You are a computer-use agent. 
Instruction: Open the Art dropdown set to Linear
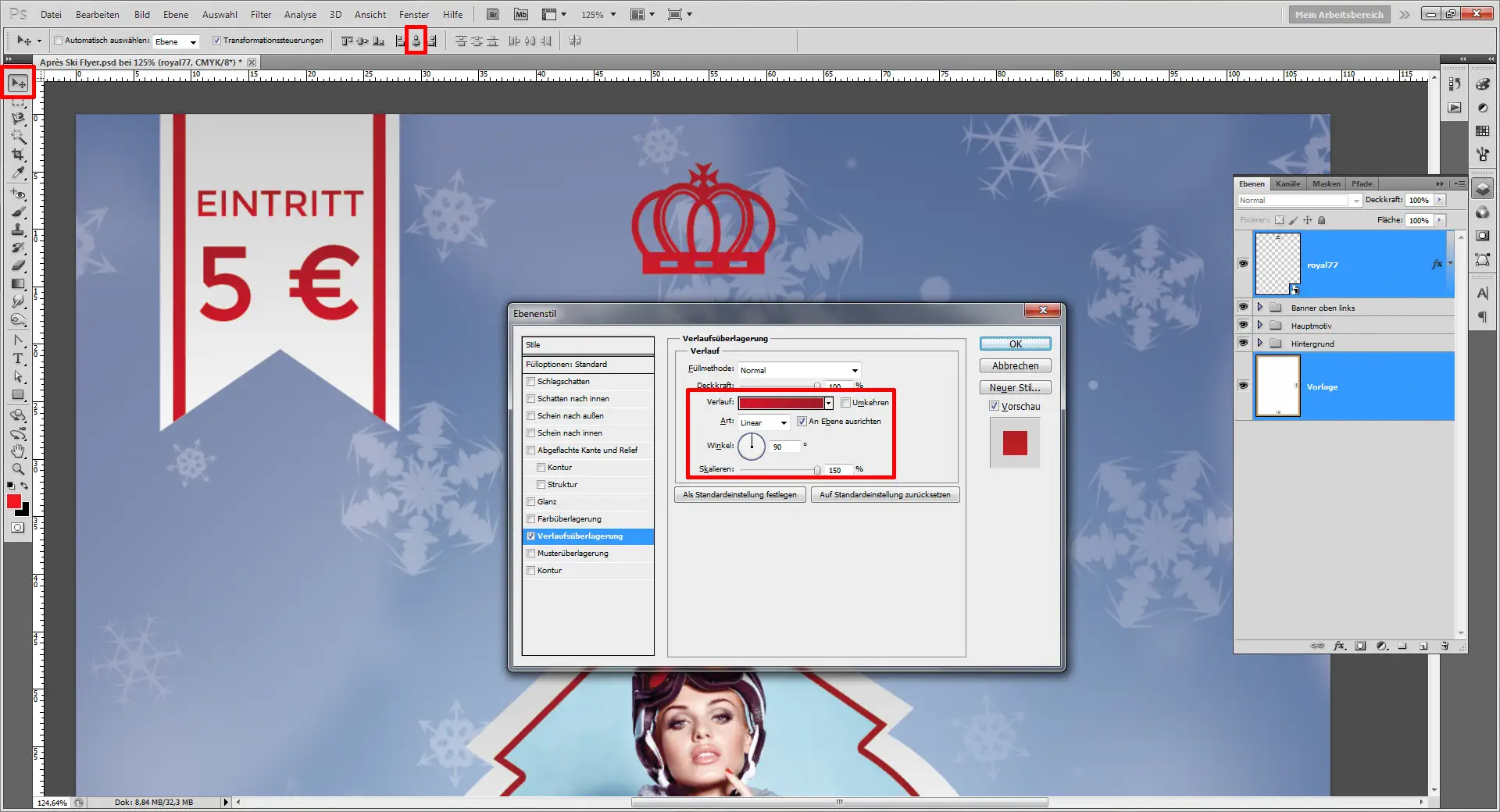click(763, 422)
